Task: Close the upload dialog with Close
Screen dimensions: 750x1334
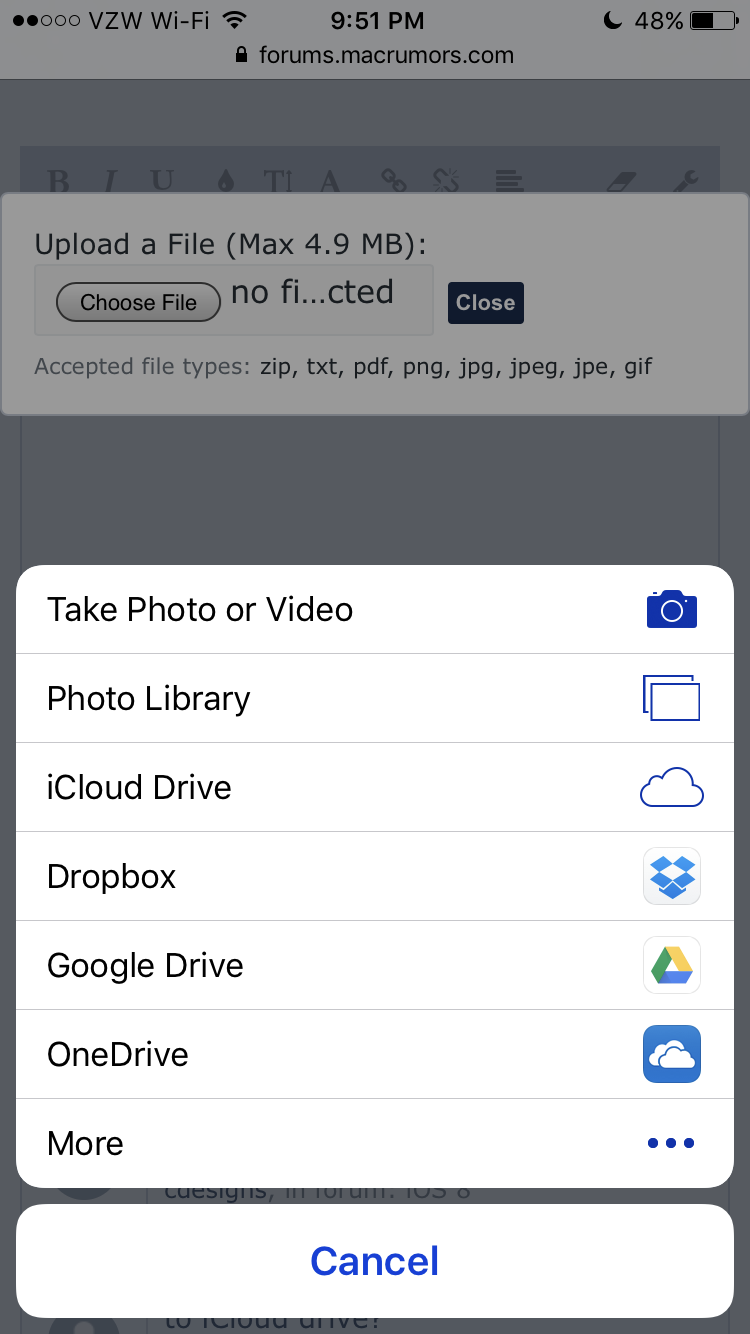Action: click(x=485, y=303)
